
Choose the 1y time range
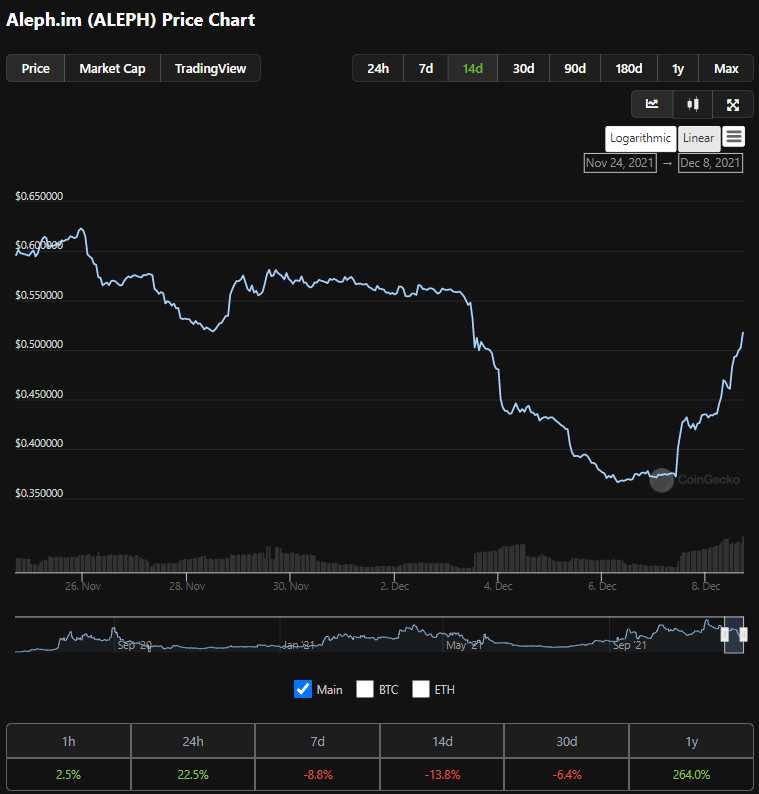coord(677,68)
